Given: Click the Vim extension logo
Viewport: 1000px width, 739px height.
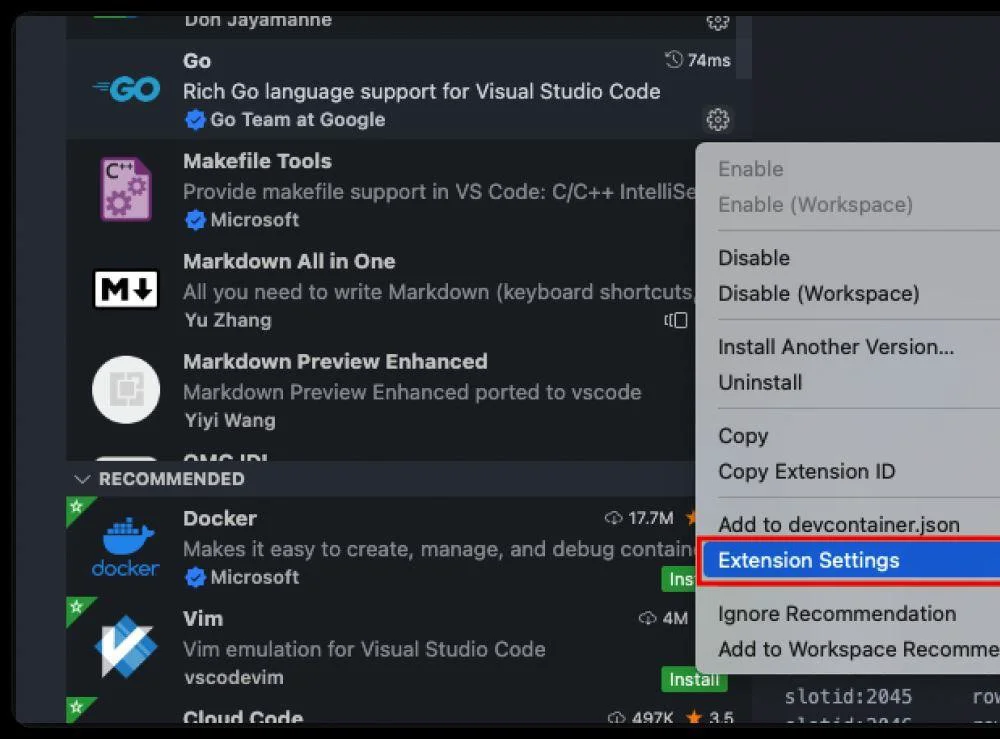Looking at the screenshot, I should point(126,647).
